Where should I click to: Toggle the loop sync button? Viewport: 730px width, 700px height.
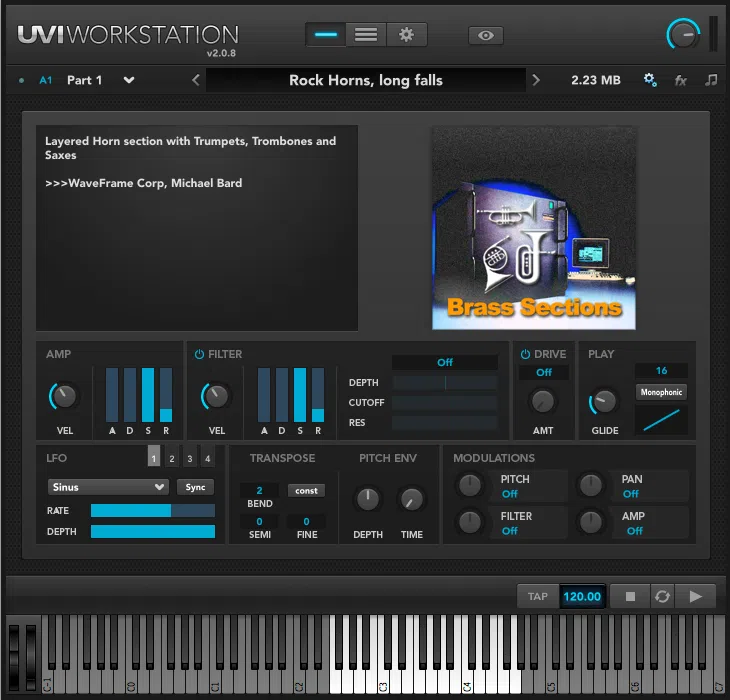(x=662, y=597)
